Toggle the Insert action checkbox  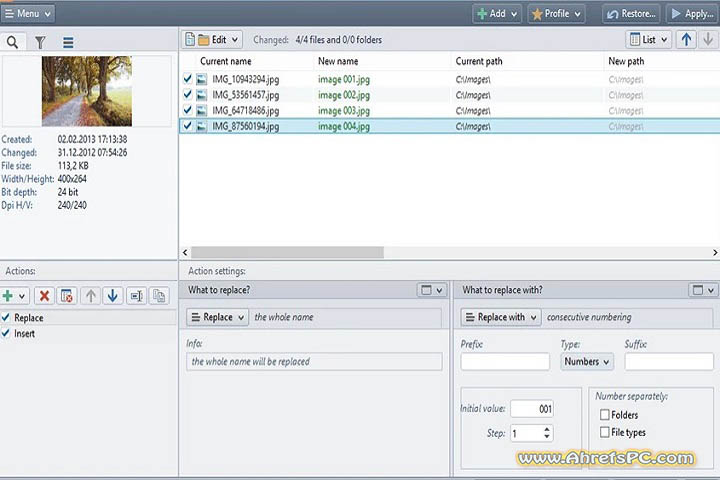pyautogui.click(x=6, y=333)
